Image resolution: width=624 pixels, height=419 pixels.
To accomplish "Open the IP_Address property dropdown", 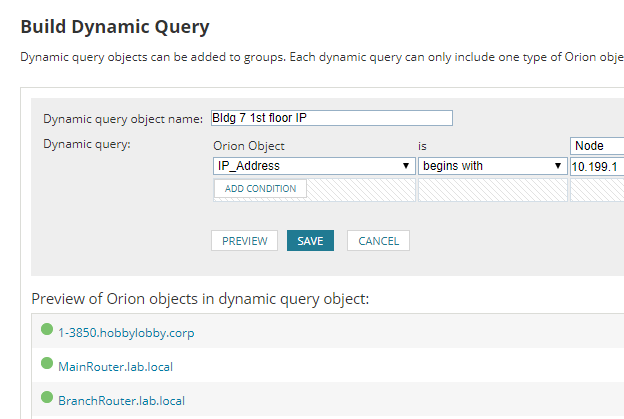I will (314, 166).
